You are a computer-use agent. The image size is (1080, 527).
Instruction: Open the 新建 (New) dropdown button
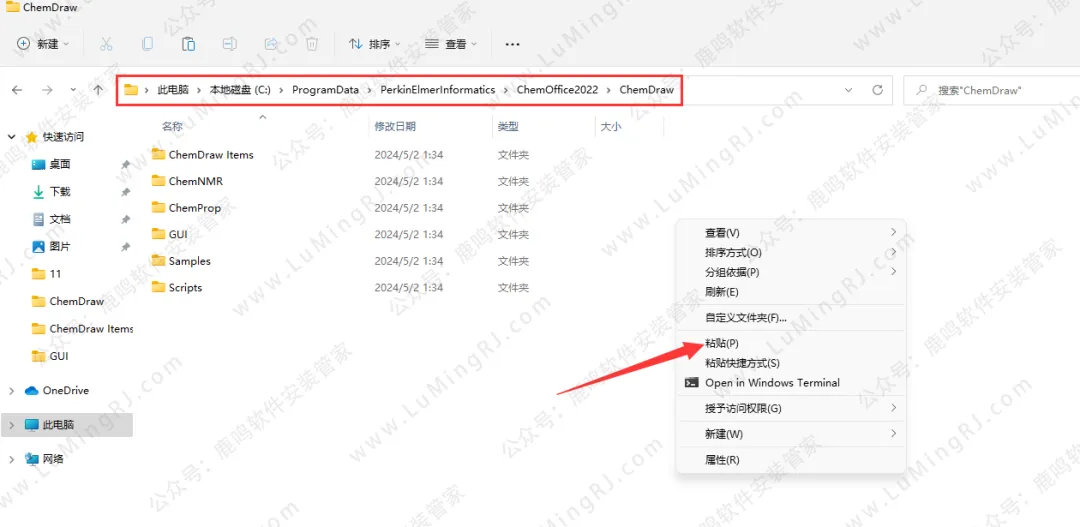coord(43,44)
